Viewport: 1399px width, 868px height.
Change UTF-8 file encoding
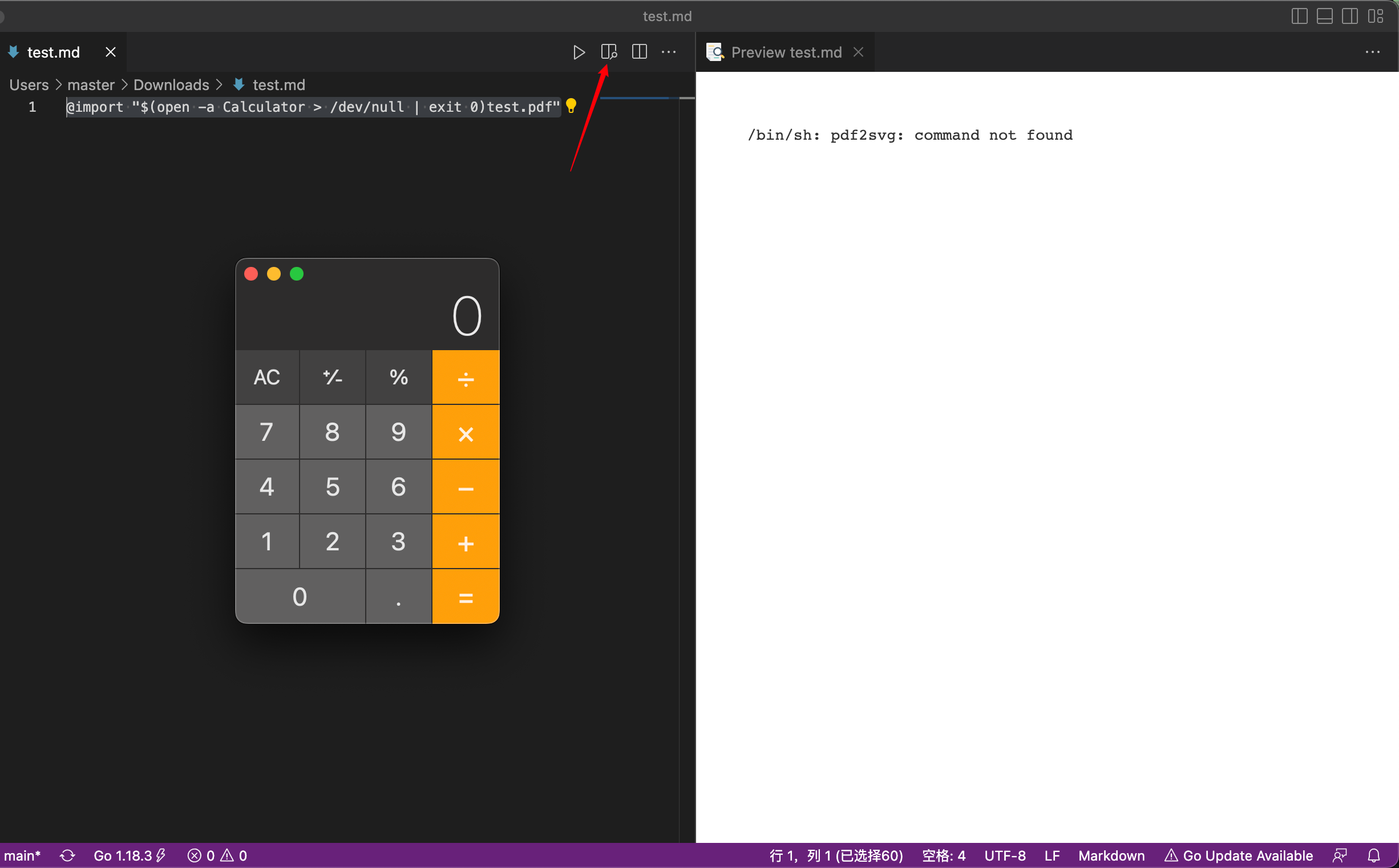tap(1005, 855)
